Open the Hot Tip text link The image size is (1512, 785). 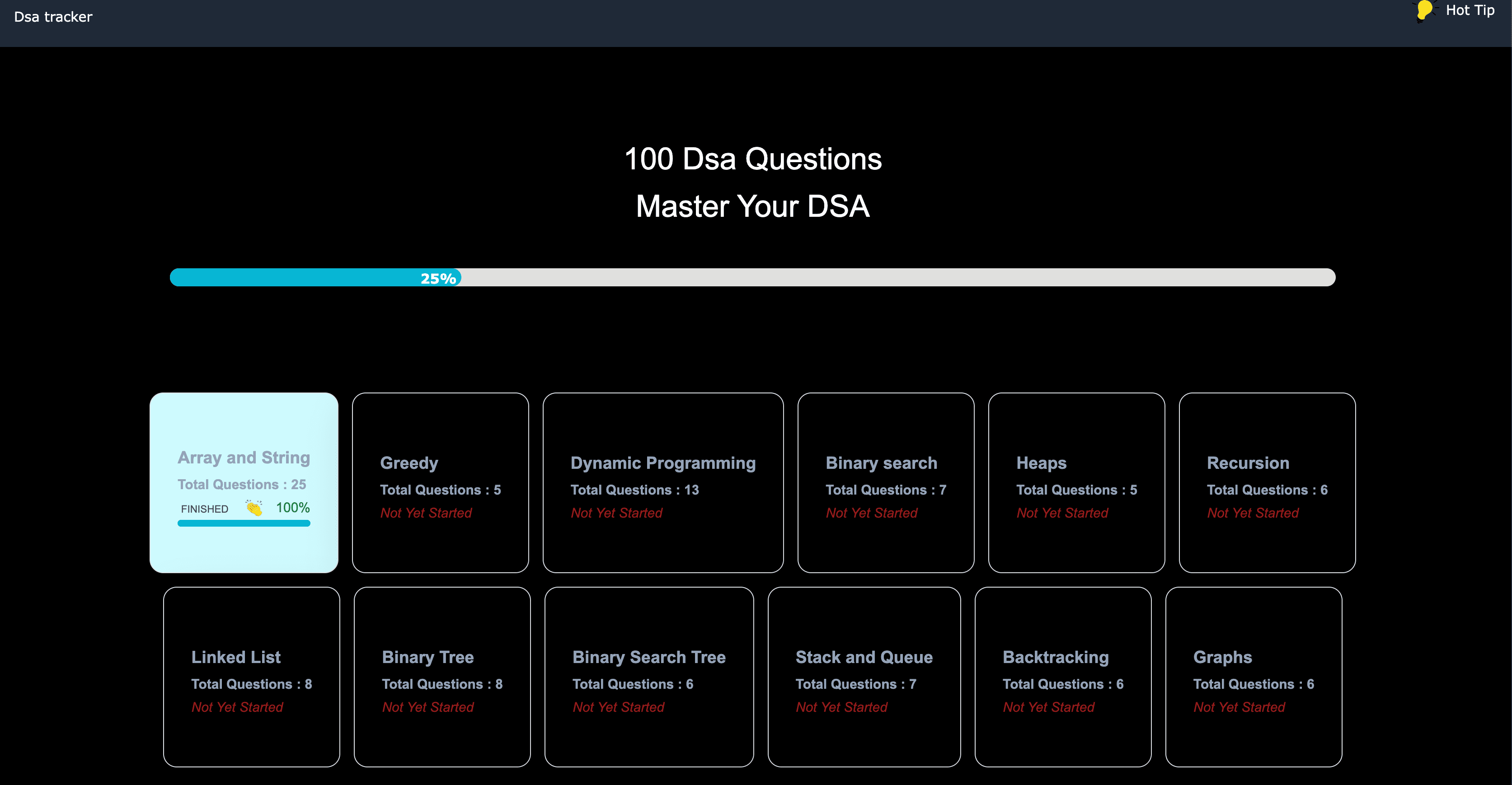click(x=1470, y=10)
